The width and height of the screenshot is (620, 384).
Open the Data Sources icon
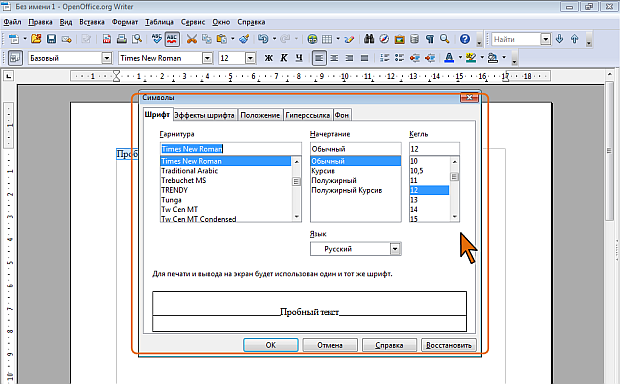pos(414,39)
